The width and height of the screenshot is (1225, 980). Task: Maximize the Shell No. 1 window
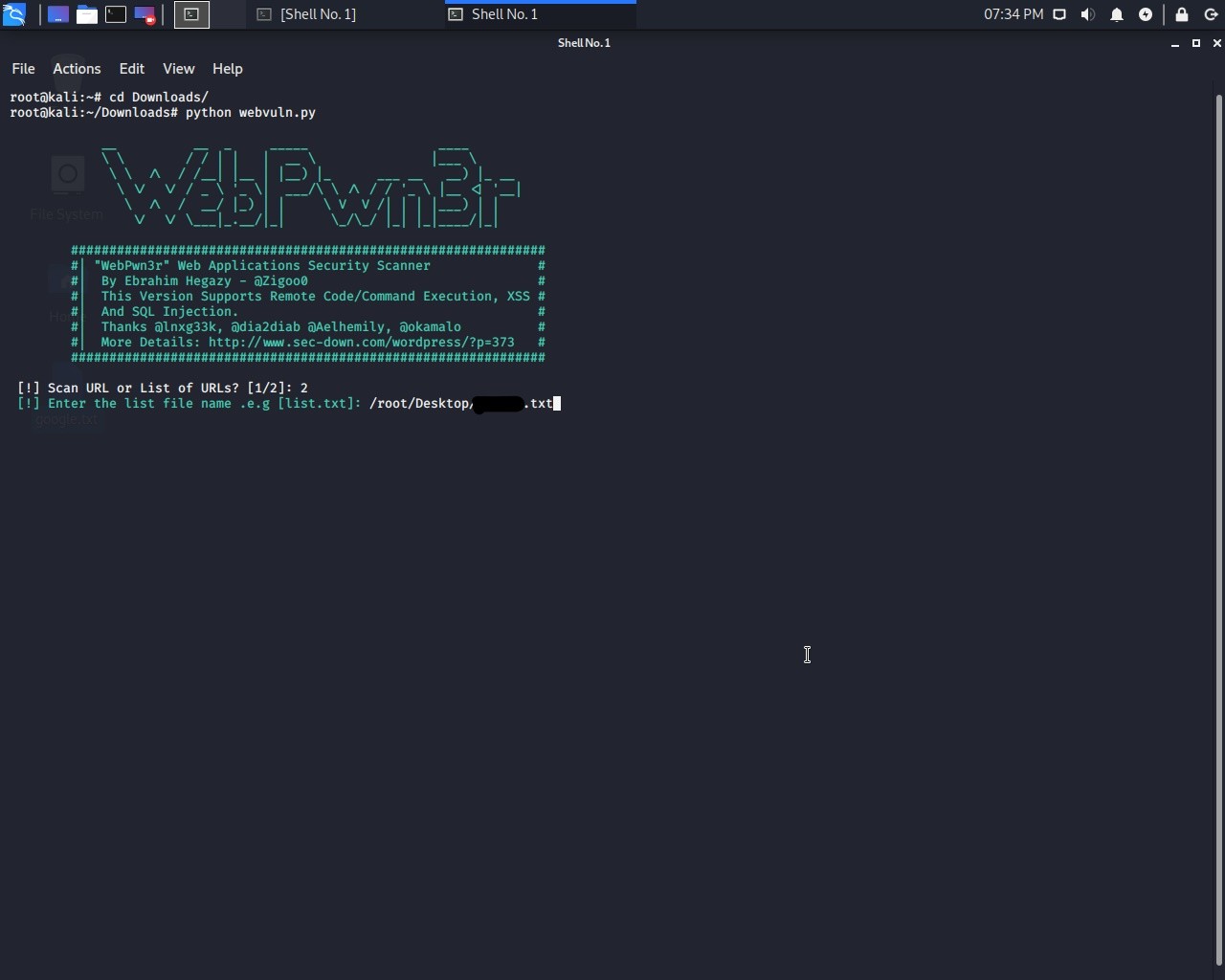tap(1196, 43)
